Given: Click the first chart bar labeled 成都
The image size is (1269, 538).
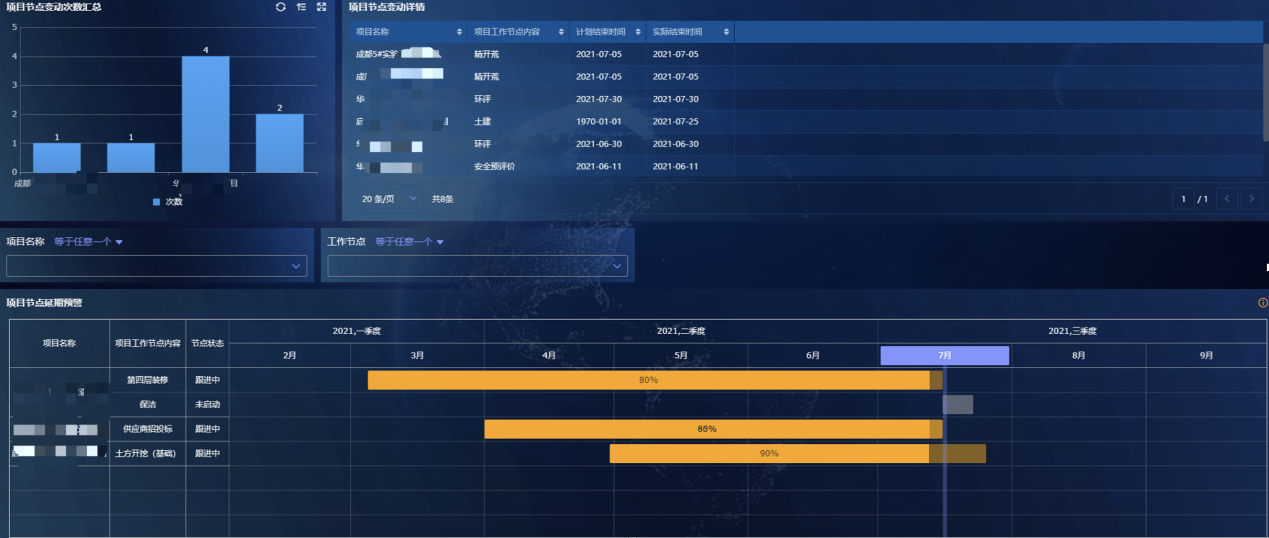Looking at the screenshot, I should pos(57,157).
